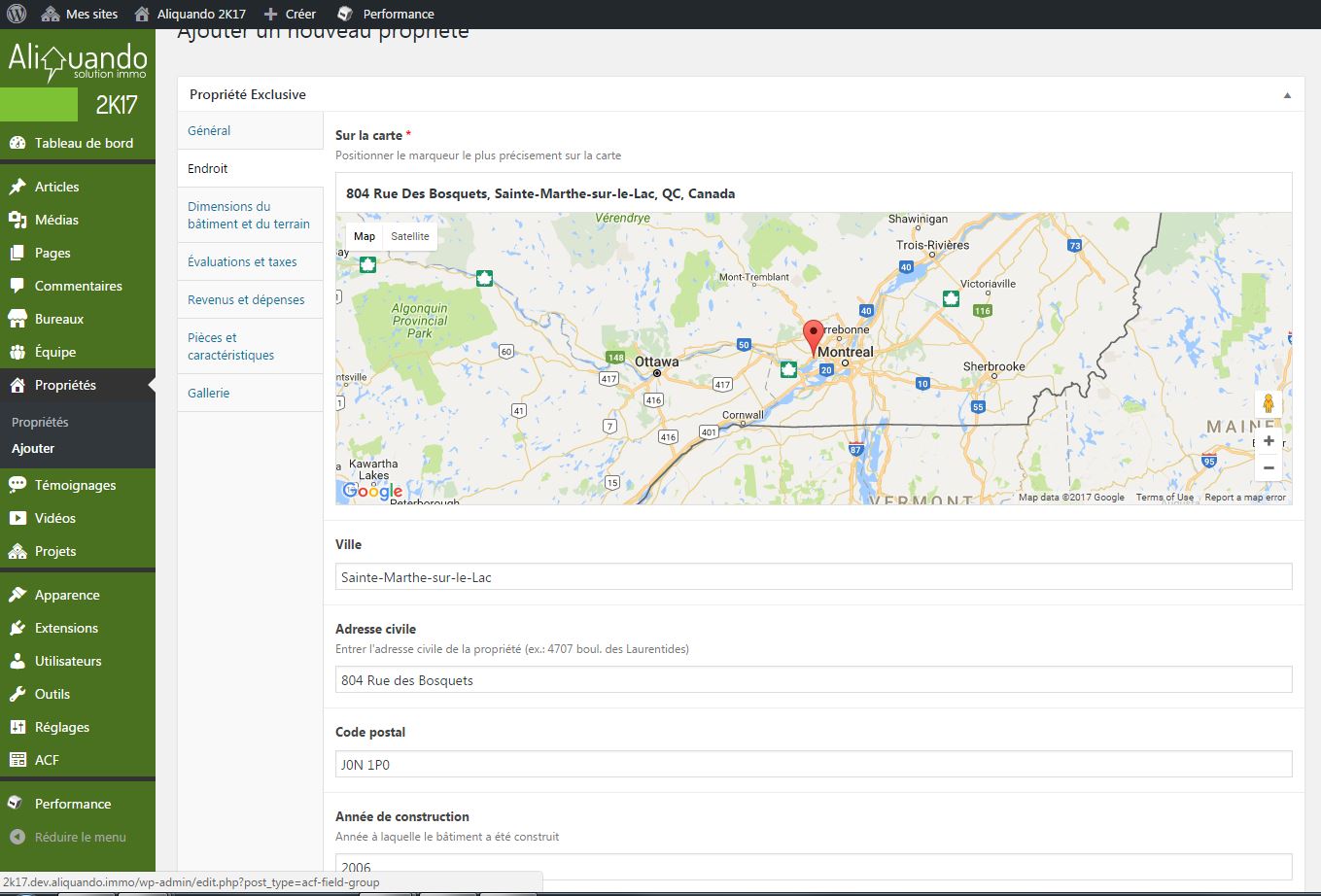
Task: Click the Ville input field
Action: [x=814, y=576]
